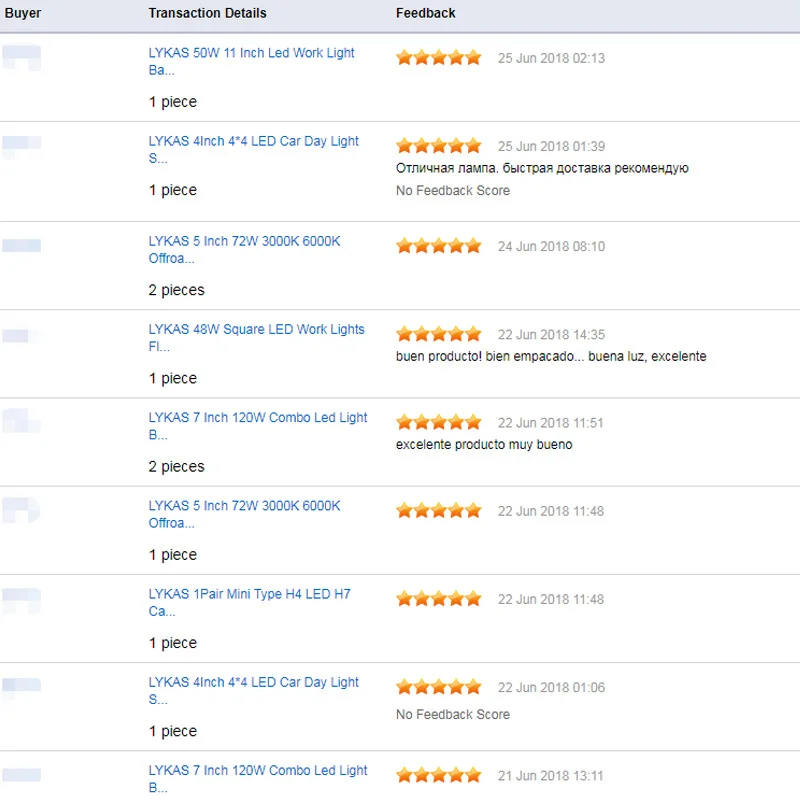Viewport: 800px width, 800px height.
Task: Click '2 pieces' in the 24 Jun 72W row
Action: pyautogui.click(x=177, y=290)
